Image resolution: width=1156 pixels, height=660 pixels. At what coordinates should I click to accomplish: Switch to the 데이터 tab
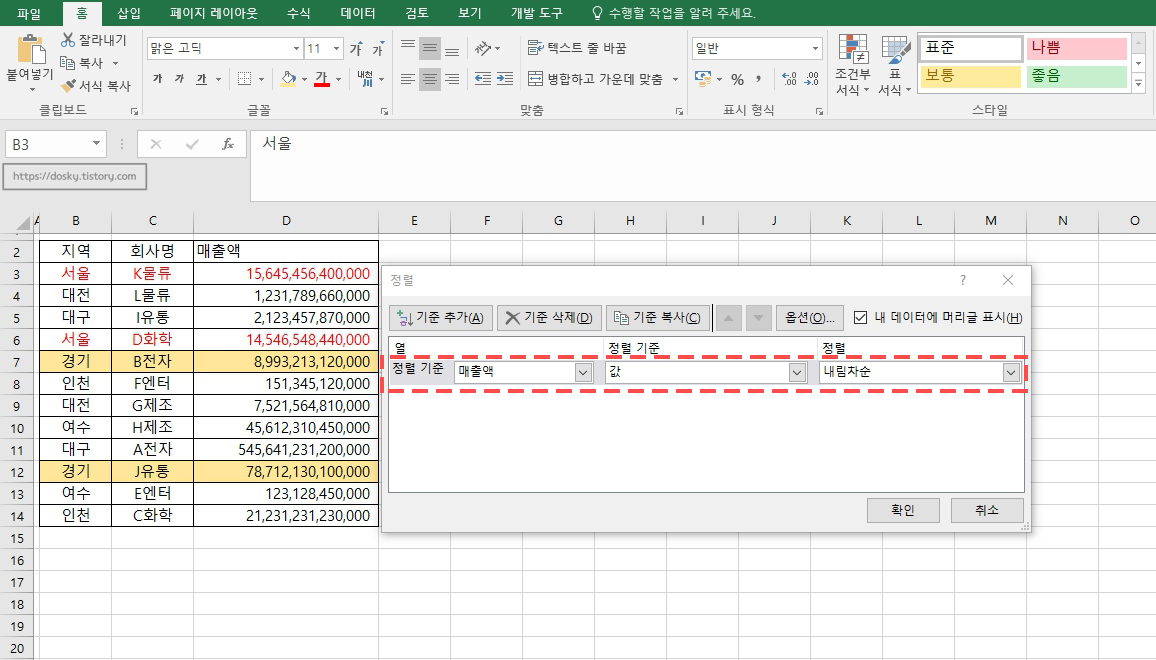coord(358,13)
